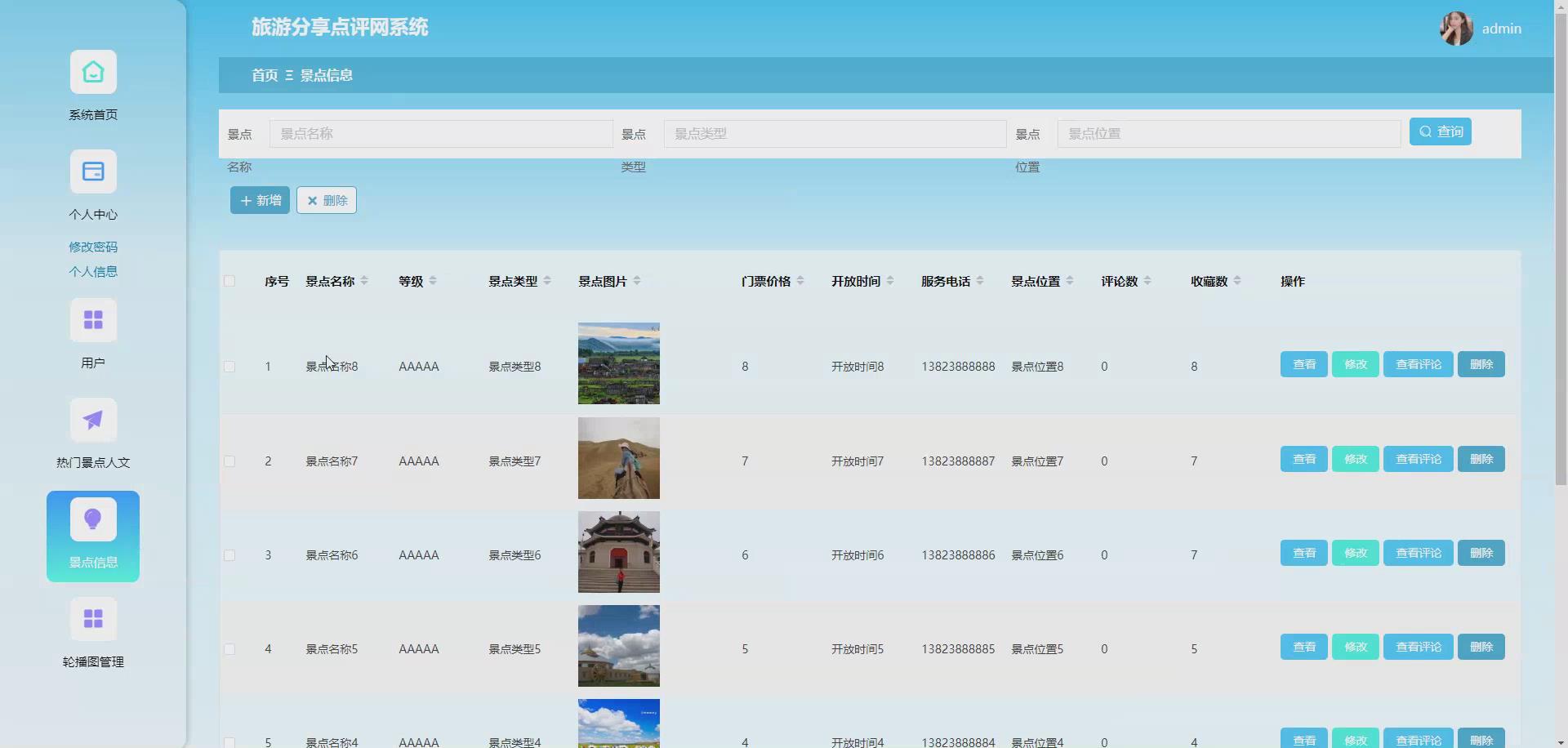Open the 个人中心 card icon
The height and width of the screenshot is (748, 1568).
pyautogui.click(x=93, y=171)
